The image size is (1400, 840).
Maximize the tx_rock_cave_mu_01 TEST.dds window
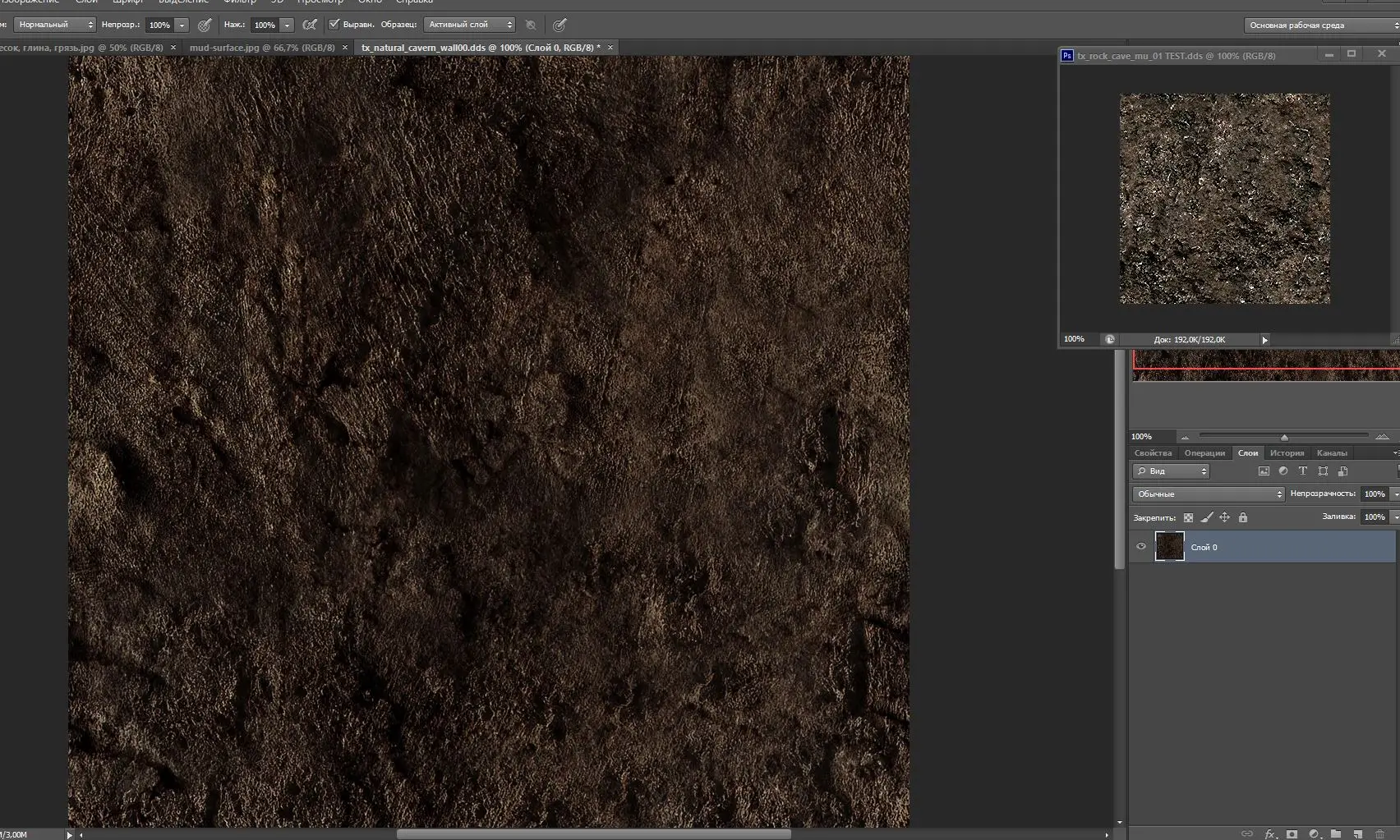pos(1352,54)
